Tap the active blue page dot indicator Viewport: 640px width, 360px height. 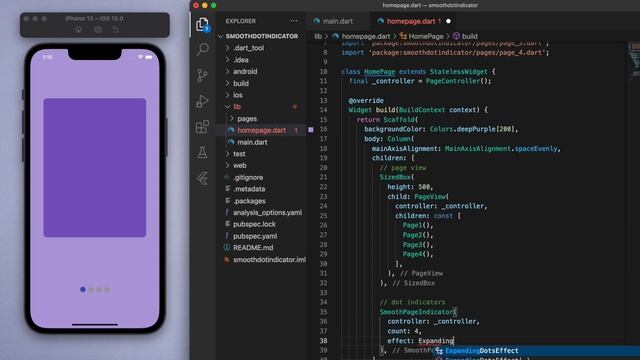tap(83, 289)
